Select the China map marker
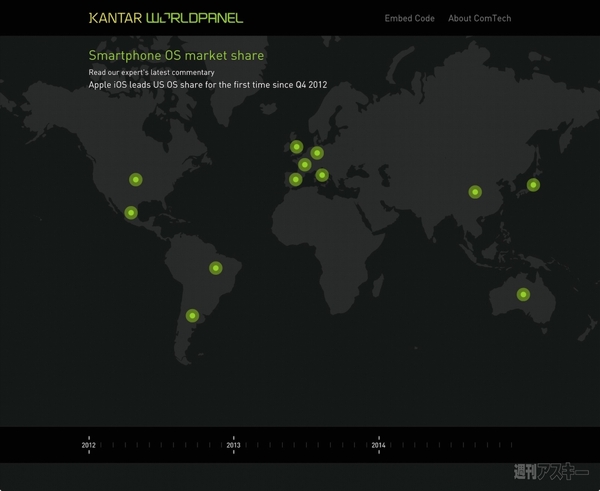Viewport: 600px width, 491px height. click(x=475, y=192)
